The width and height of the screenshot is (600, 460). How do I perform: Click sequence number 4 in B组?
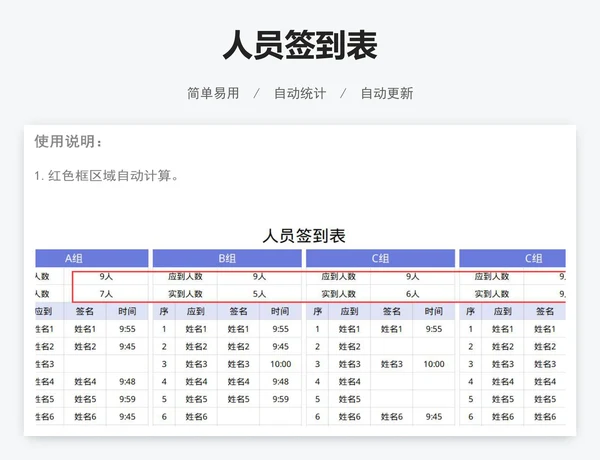(x=164, y=382)
